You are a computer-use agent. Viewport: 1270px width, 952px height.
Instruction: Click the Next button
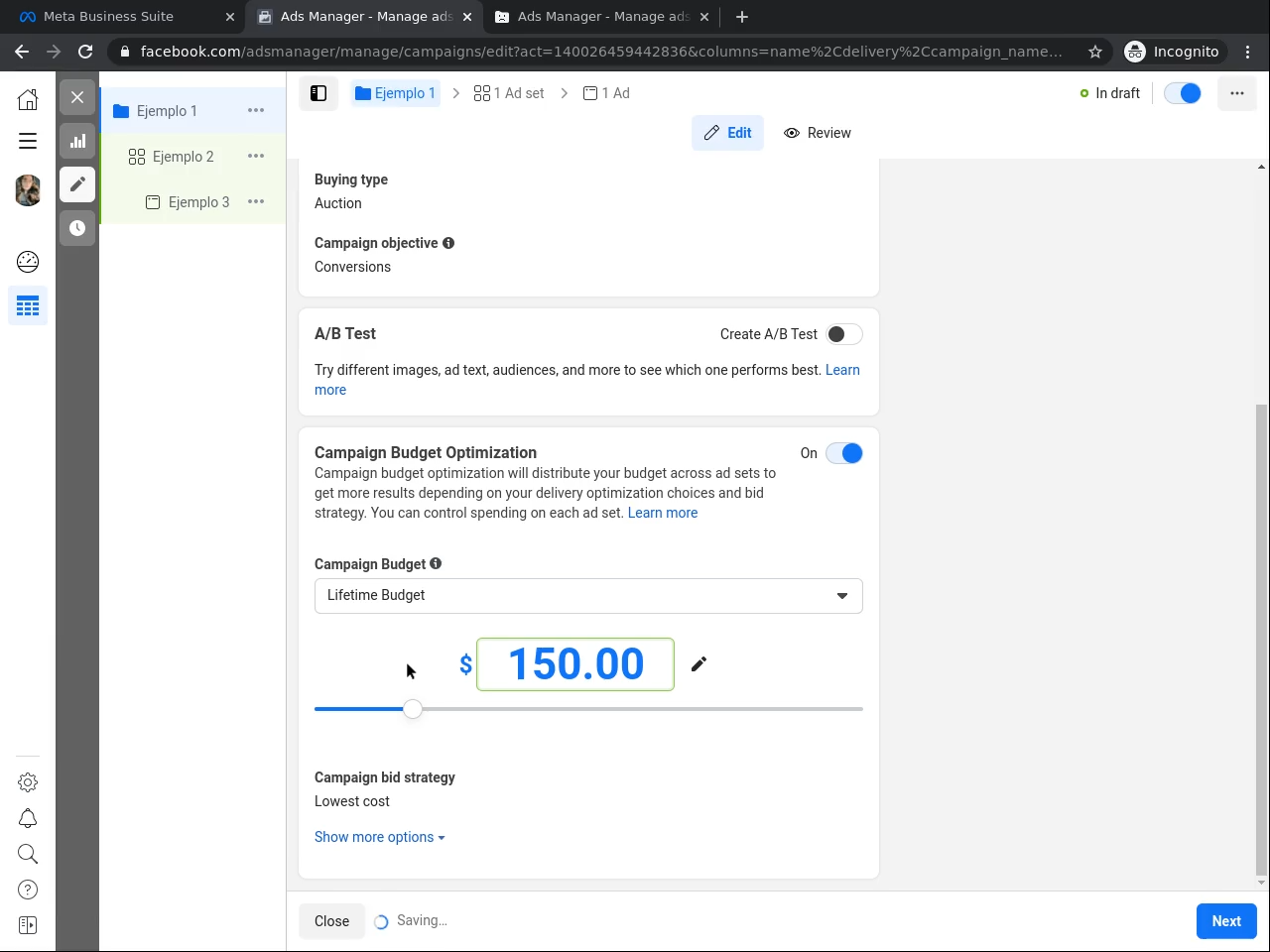[x=1226, y=921]
